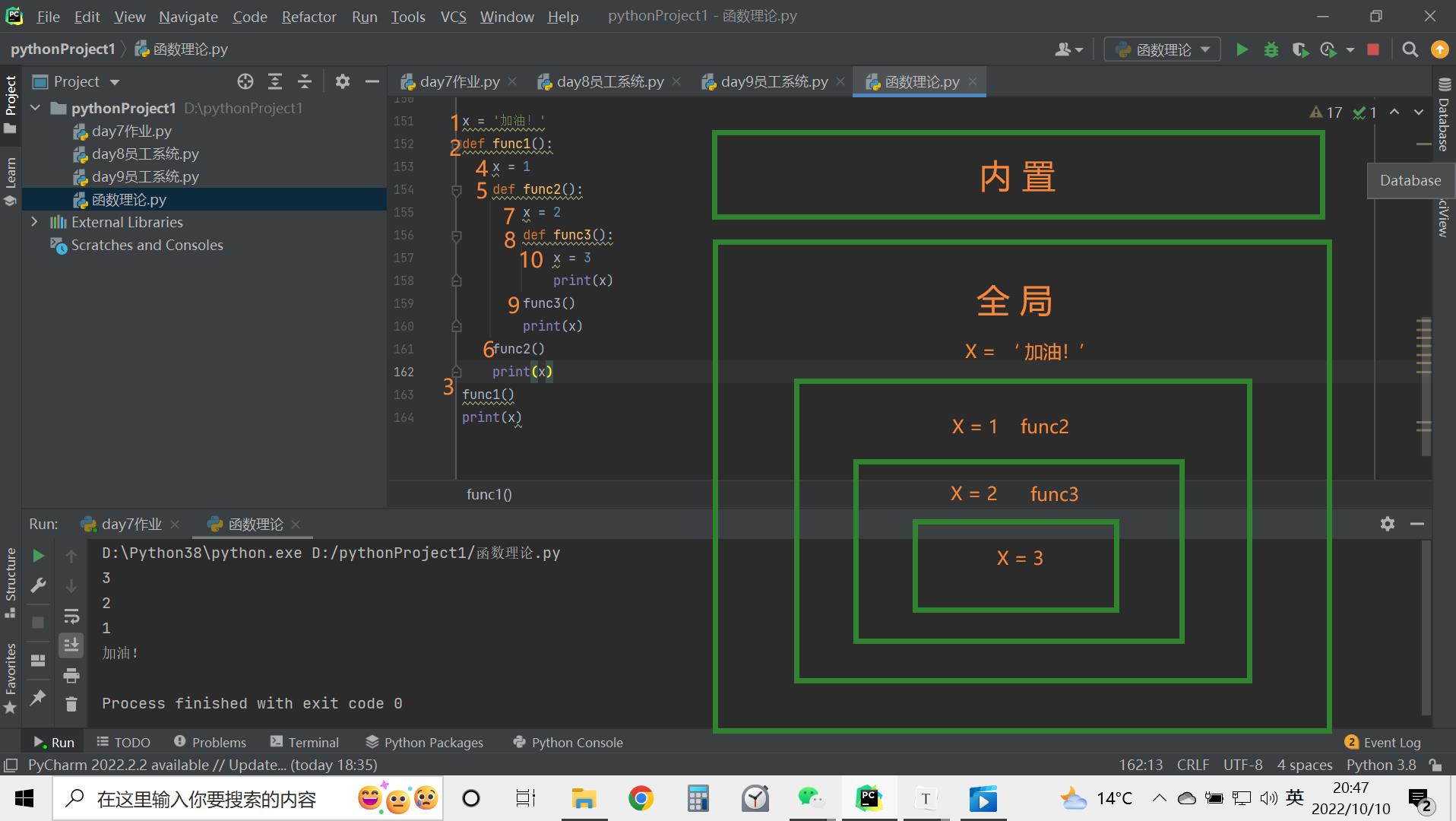This screenshot has width=1456, height=821.
Task: Collapse all items in Project panel
Action: pos(304,81)
